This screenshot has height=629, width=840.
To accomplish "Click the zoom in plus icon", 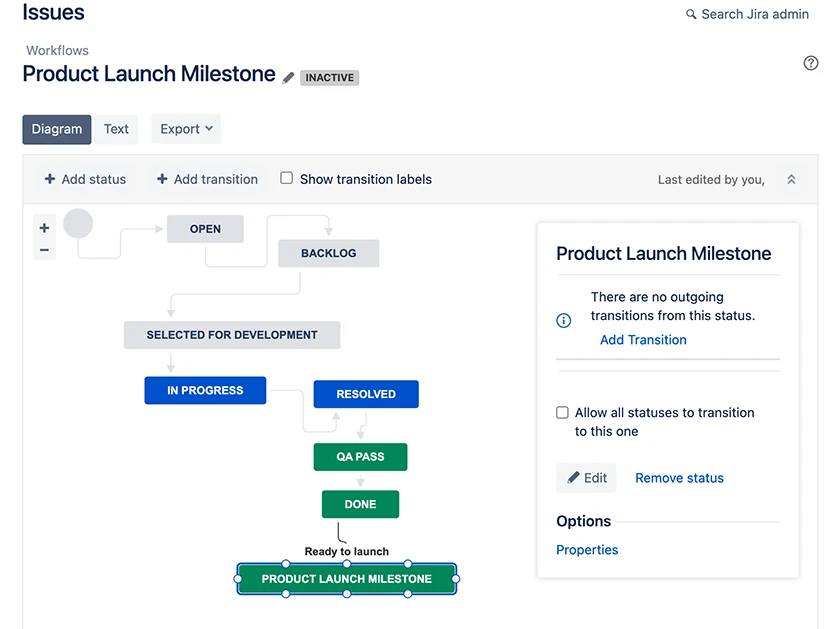I will (44, 228).
